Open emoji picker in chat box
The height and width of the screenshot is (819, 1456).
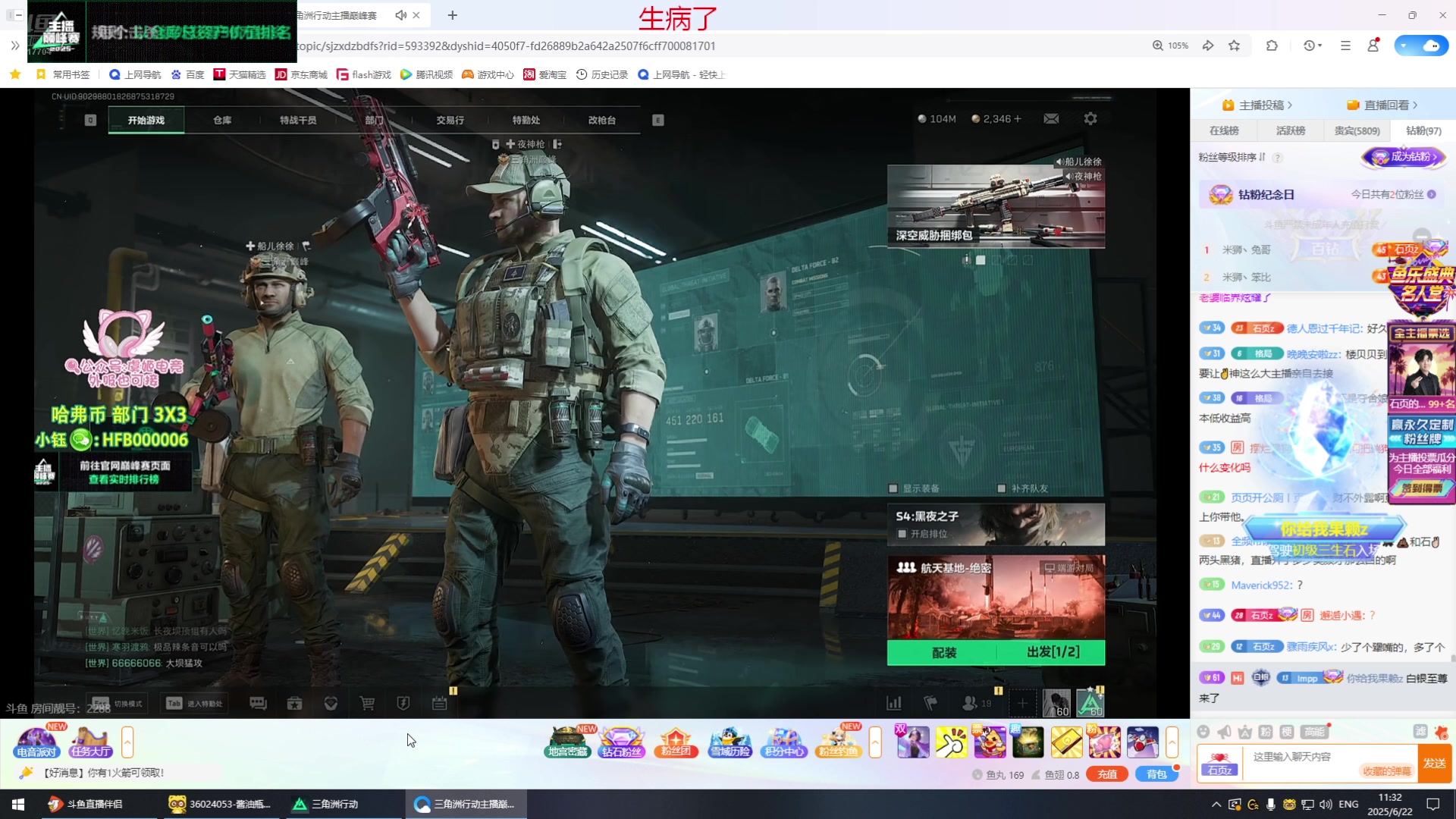1203,732
